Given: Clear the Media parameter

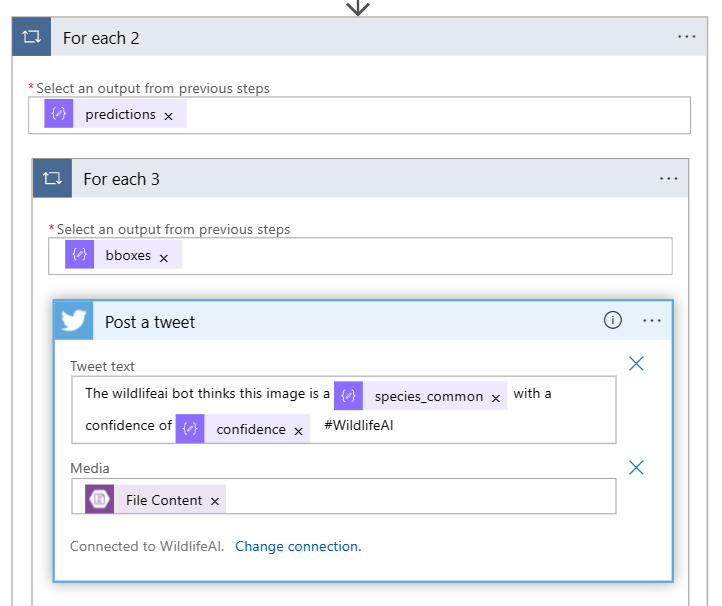Looking at the screenshot, I should click(636, 467).
